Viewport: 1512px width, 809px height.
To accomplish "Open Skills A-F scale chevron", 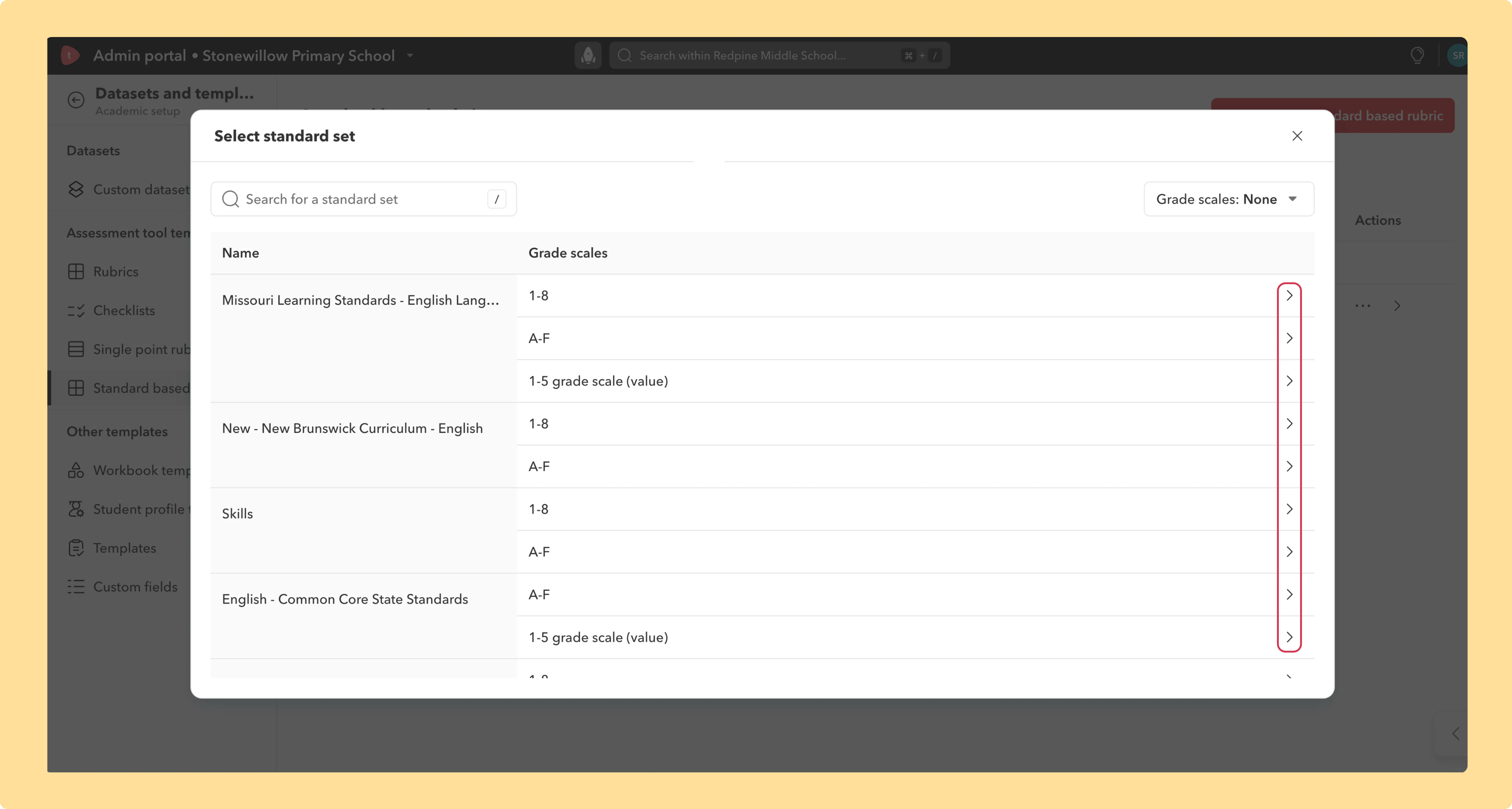I will point(1289,552).
